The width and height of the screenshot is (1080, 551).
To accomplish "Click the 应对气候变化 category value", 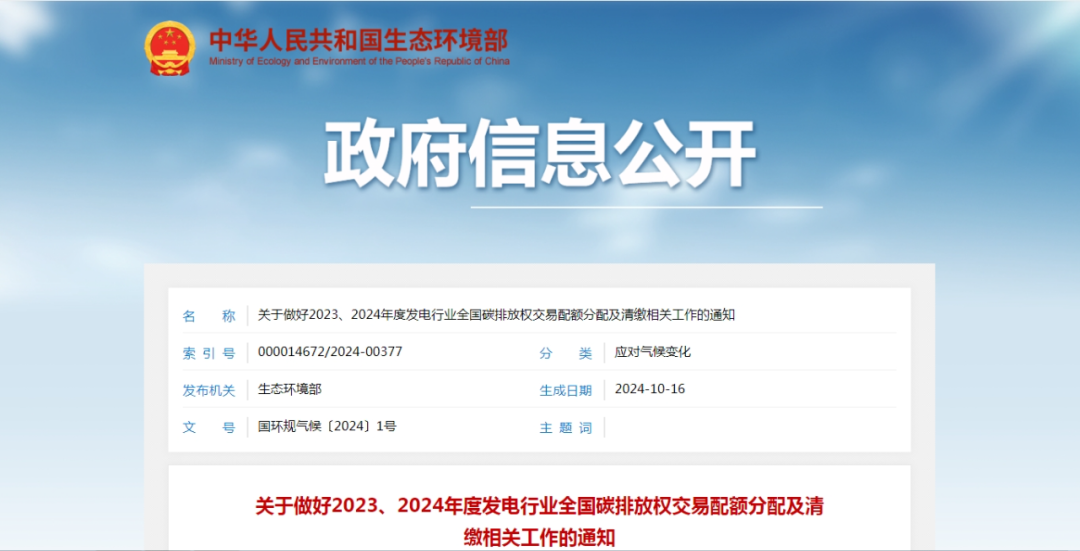I will 653,352.
